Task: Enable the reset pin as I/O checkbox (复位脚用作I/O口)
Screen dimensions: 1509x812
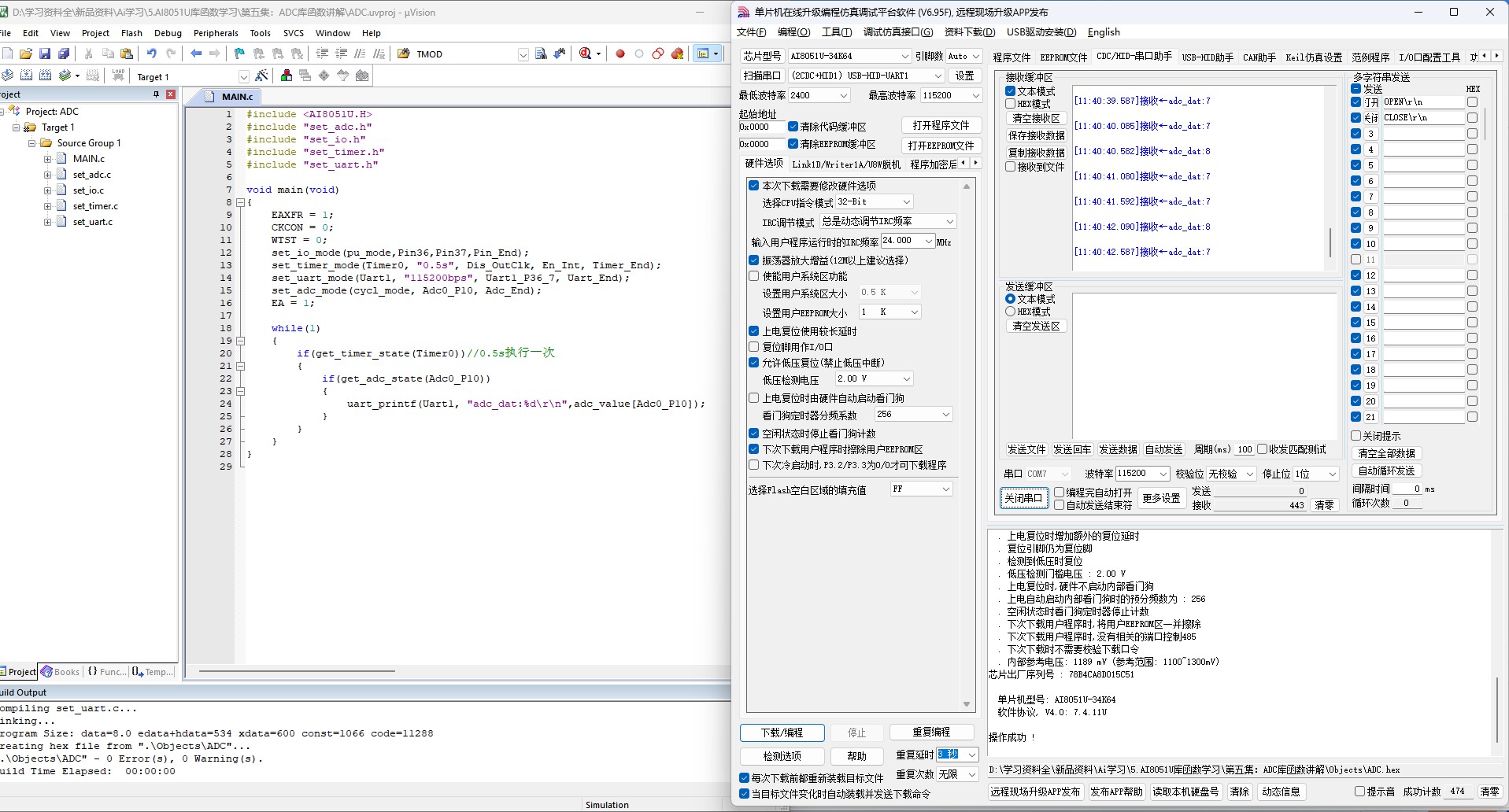Action: coord(753,347)
